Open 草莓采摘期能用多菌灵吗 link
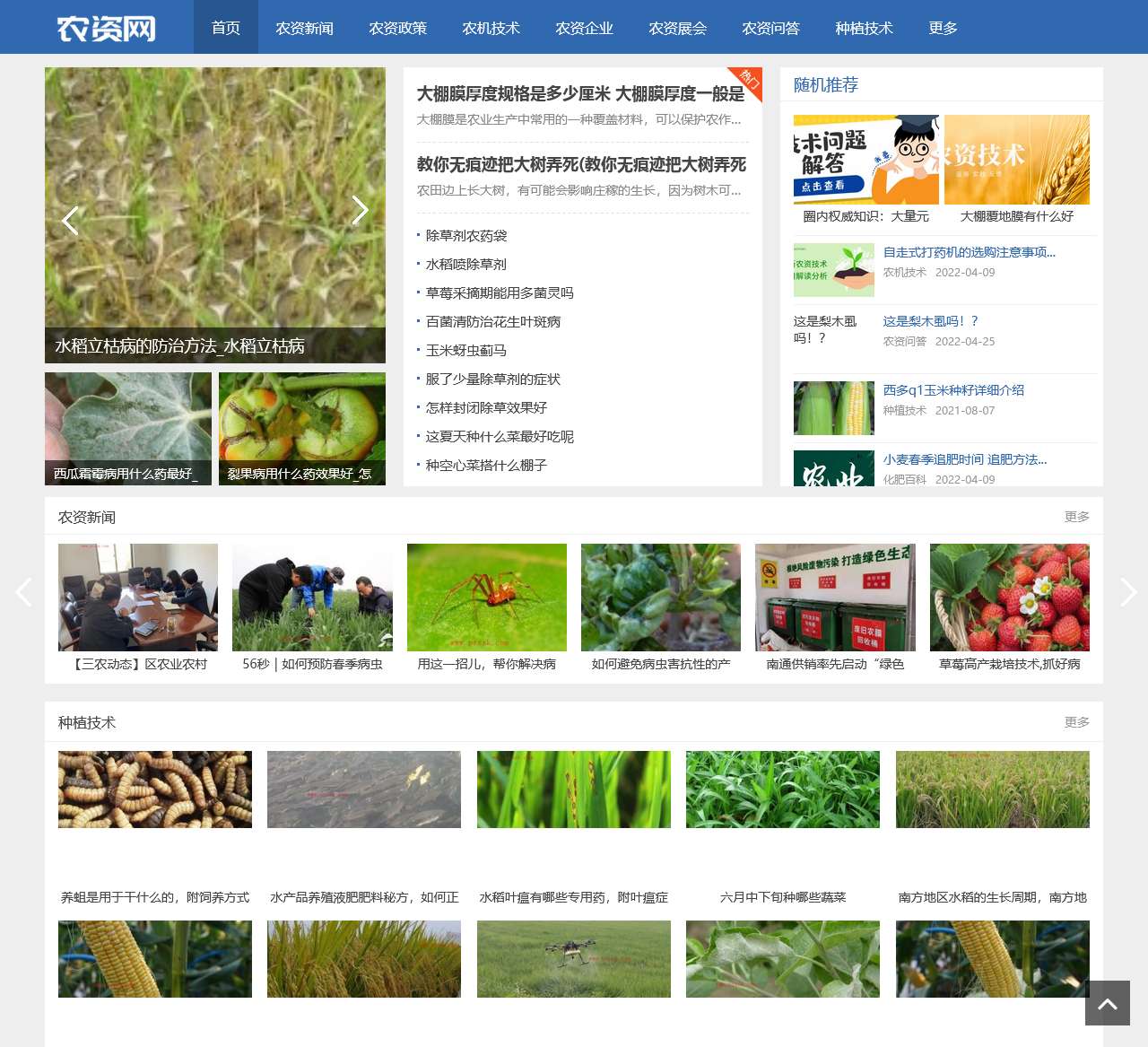The width and height of the screenshot is (1148, 1047). point(500,293)
